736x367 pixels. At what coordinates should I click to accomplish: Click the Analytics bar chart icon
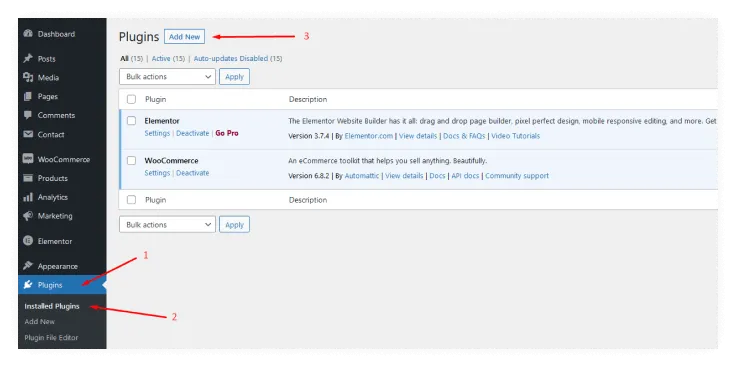pos(28,197)
